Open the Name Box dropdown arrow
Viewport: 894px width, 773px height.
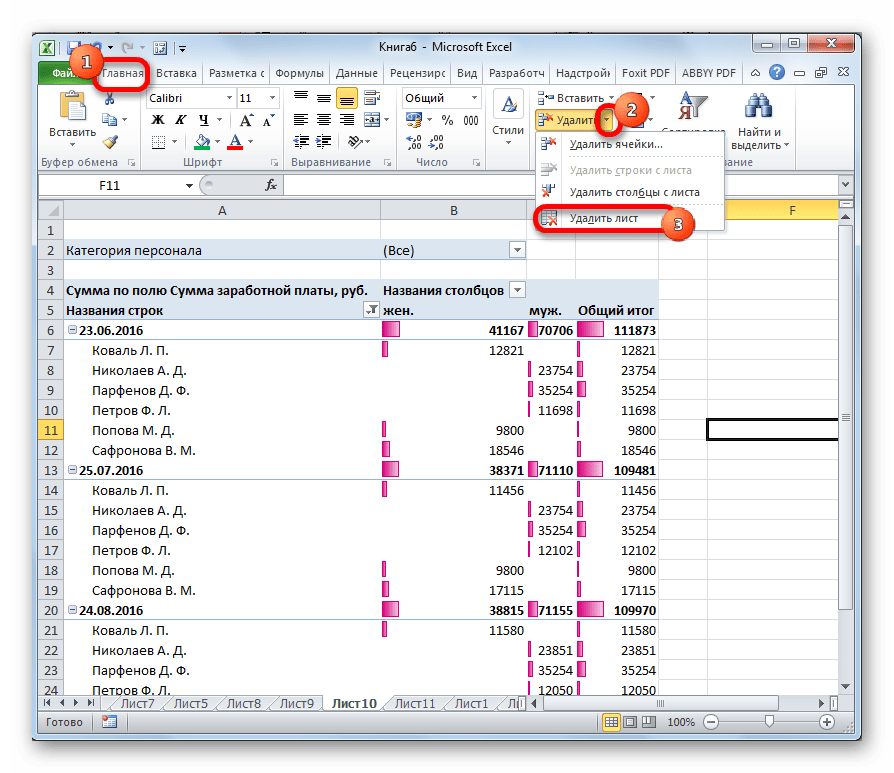point(189,186)
